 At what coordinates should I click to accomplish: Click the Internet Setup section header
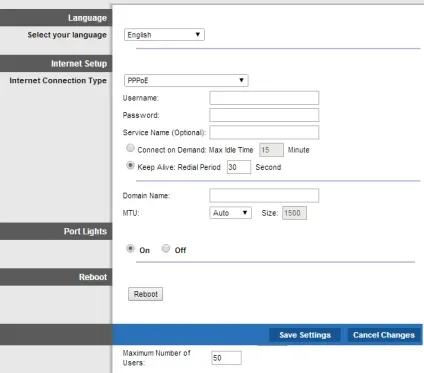[x=56, y=64]
